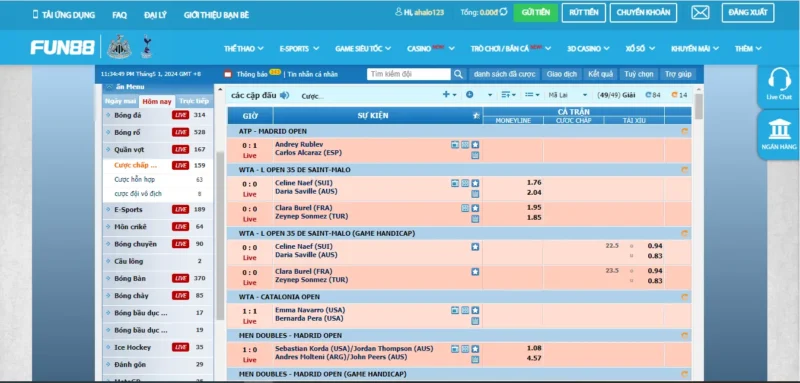Open the plus-sign dropdown in toolbar
Viewport: 800px width, 383px height.
point(449,95)
